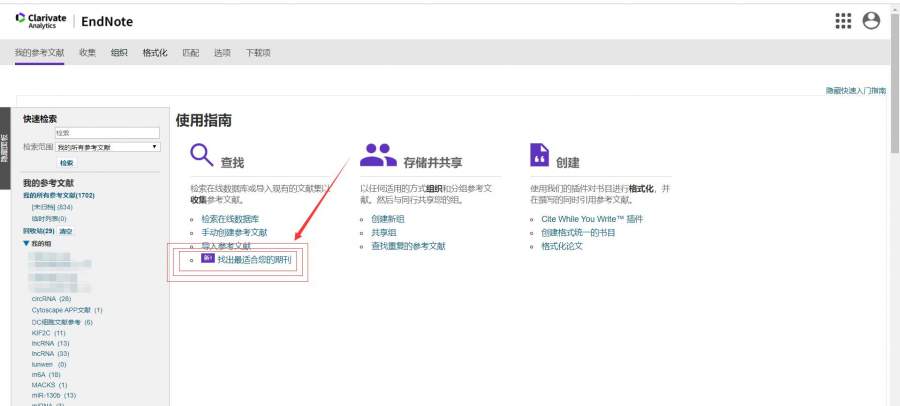Click the people icon for 存储并共享
Viewport: 900px width, 406px height.
click(x=378, y=155)
